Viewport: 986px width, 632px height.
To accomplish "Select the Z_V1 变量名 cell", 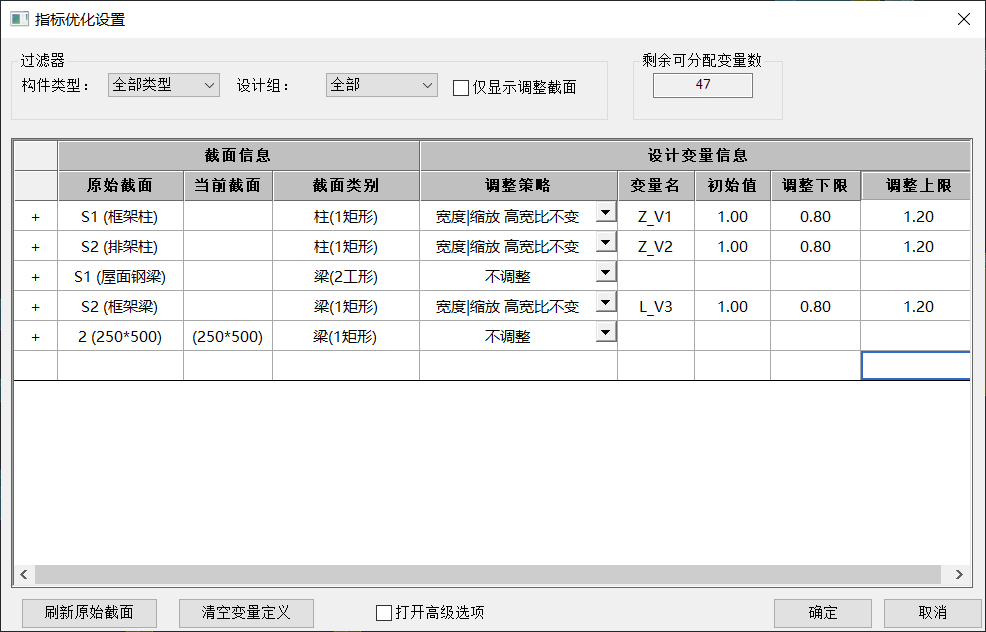I will click(x=656, y=217).
